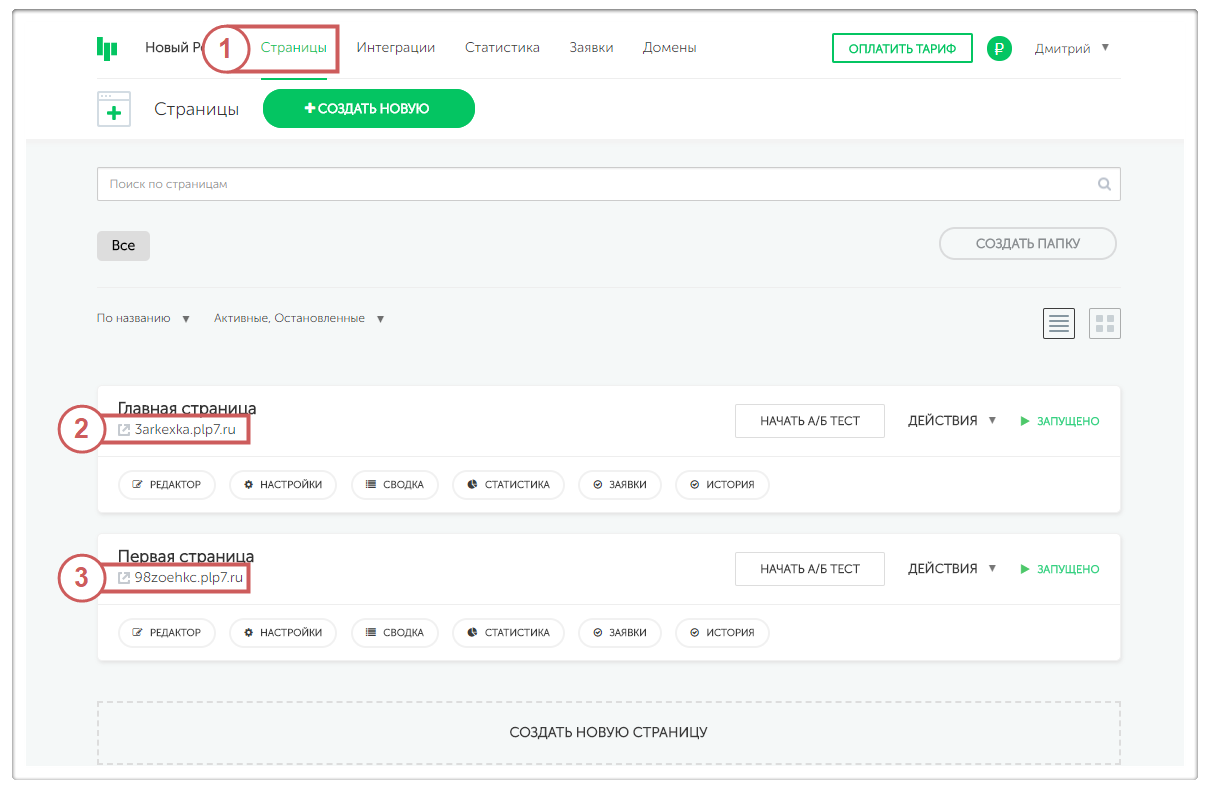Switch to grid view layout
The height and width of the screenshot is (790, 1210).
click(x=1104, y=323)
